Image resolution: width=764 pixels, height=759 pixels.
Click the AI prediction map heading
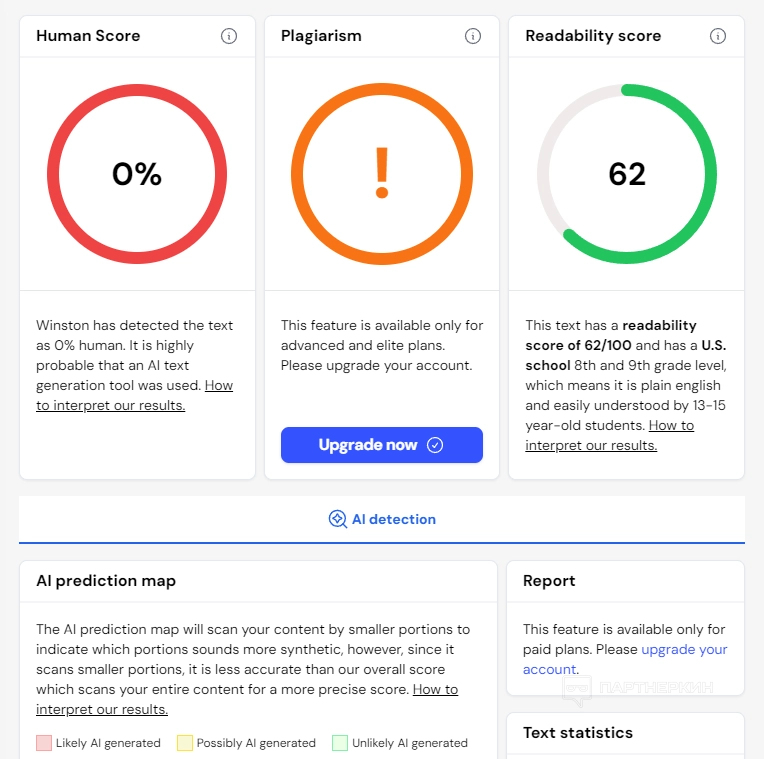pos(106,581)
